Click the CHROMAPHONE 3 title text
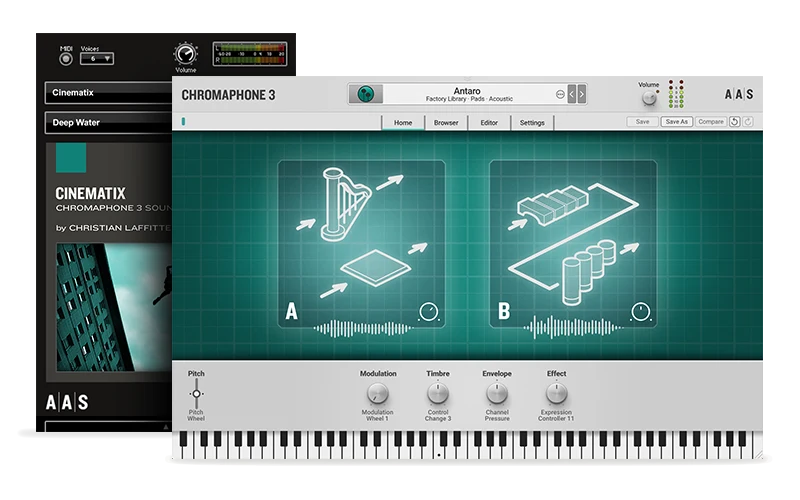Viewport: 800px width, 500px height. pyautogui.click(x=228, y=95)
